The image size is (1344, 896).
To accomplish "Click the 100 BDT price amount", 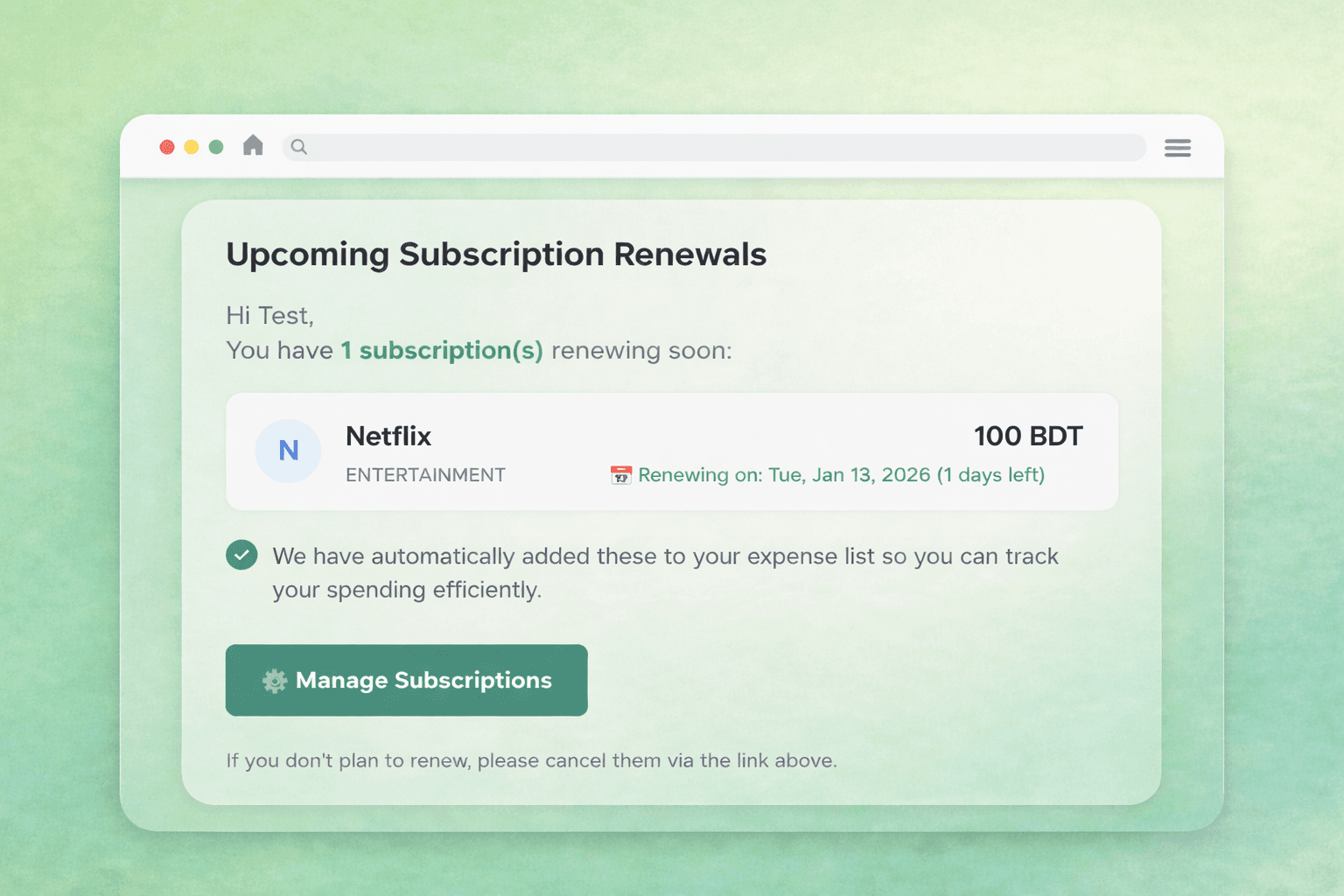I will tap(1027, 436).
